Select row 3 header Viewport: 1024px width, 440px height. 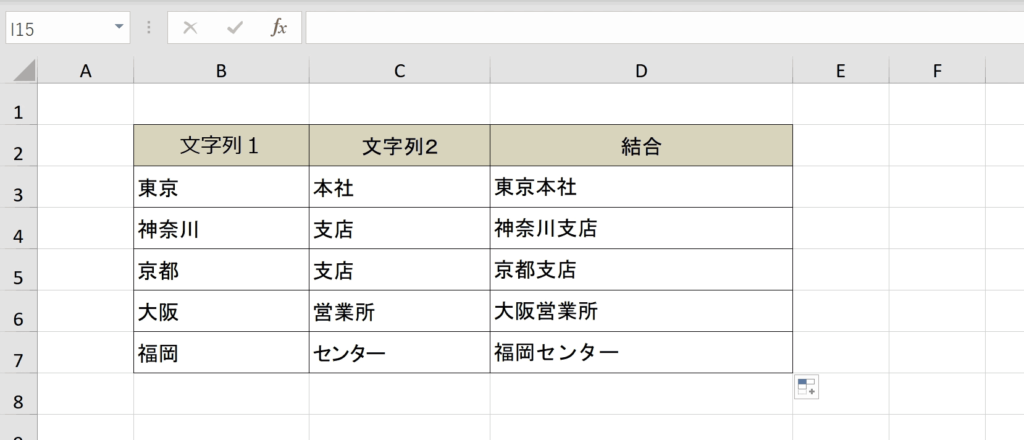(18, 194)
